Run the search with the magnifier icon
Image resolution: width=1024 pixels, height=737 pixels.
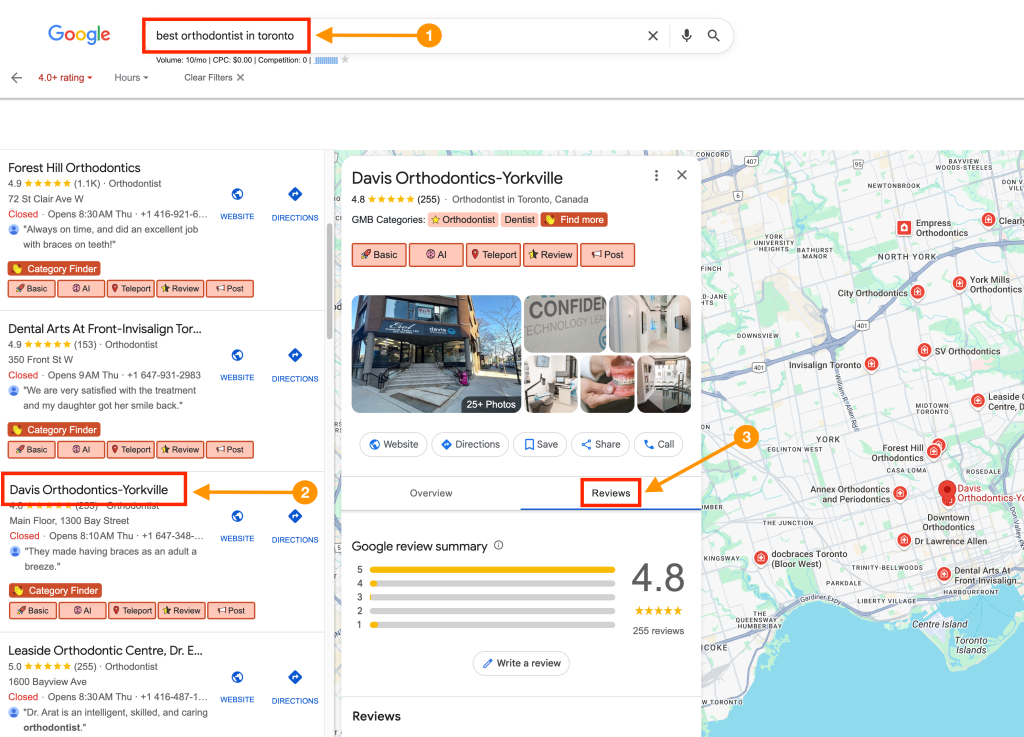714,36
